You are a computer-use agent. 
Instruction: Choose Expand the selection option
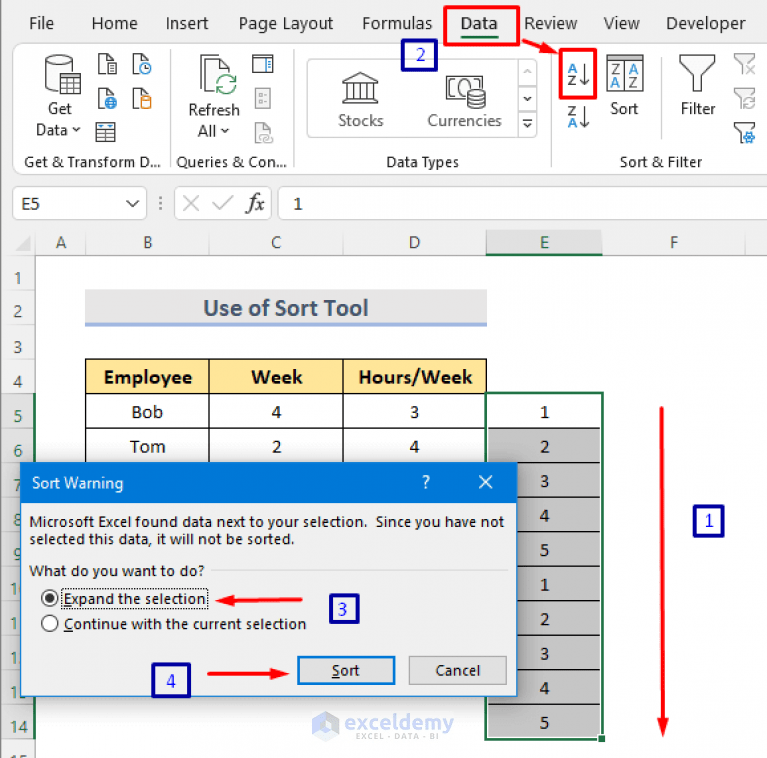click(x=125, y=599)
